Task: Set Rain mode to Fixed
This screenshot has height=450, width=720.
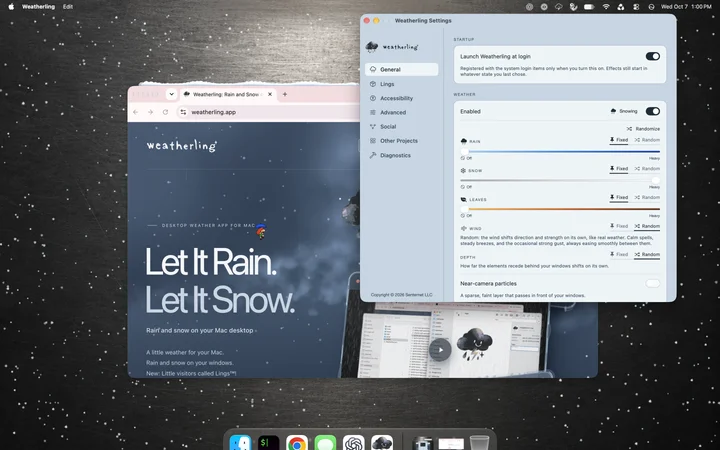Action: (x=619, y=140)
